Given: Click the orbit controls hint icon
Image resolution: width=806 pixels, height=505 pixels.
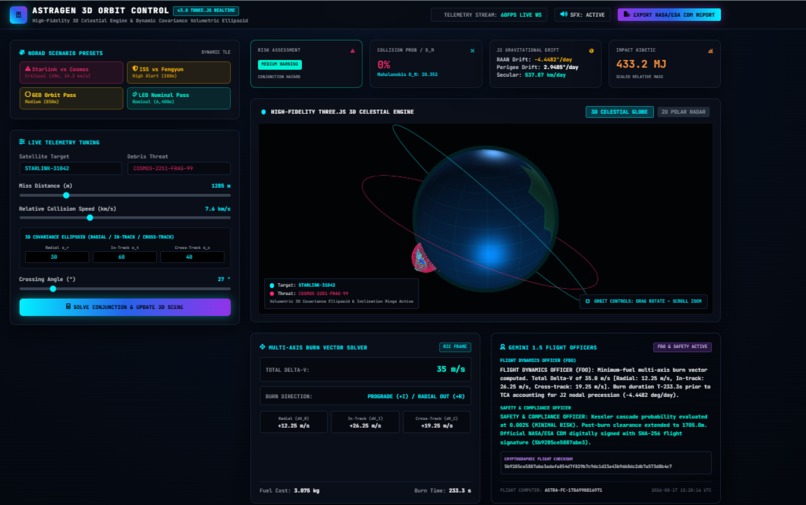Looking at the screenshot, I should pyautogui.click(x=588, y=301).
